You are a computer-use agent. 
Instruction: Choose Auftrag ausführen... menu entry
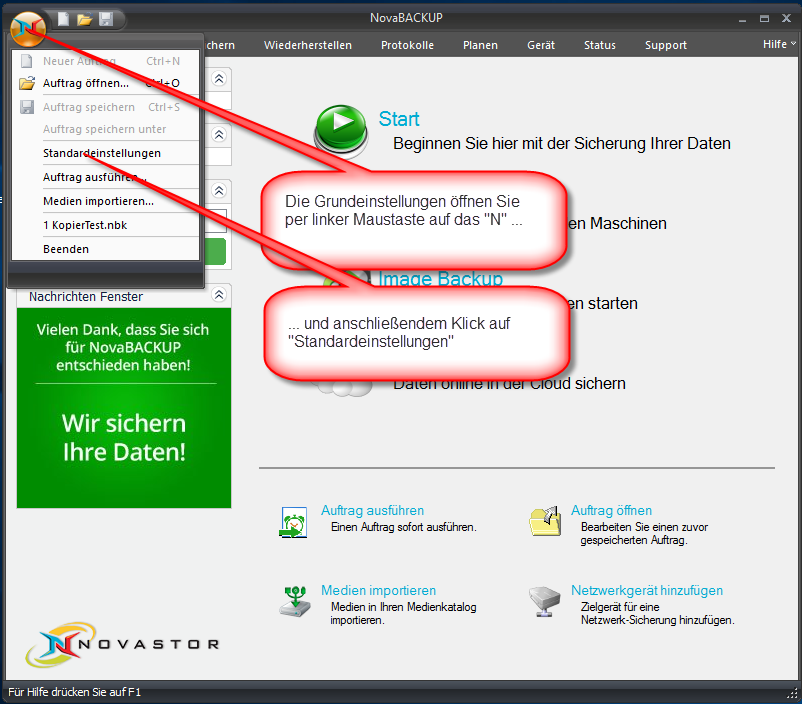(105, 177)
